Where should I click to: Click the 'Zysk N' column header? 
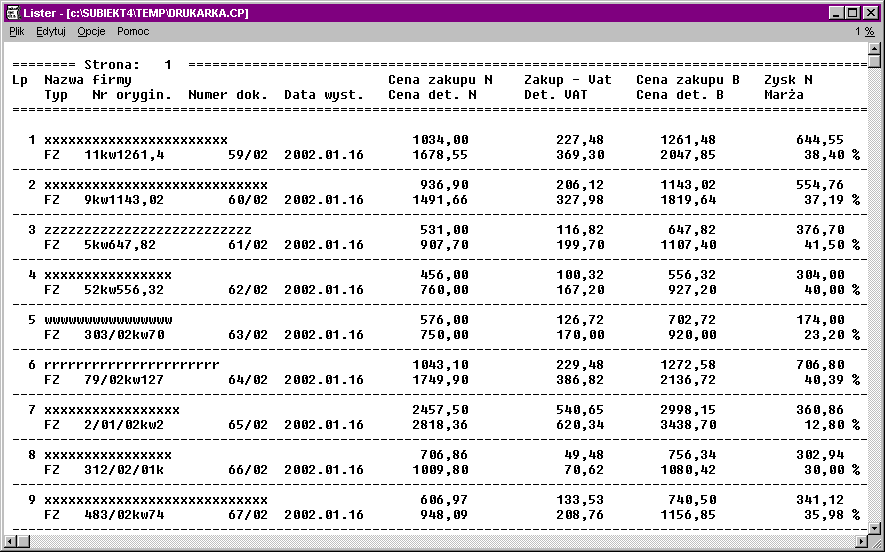(788, 80)
